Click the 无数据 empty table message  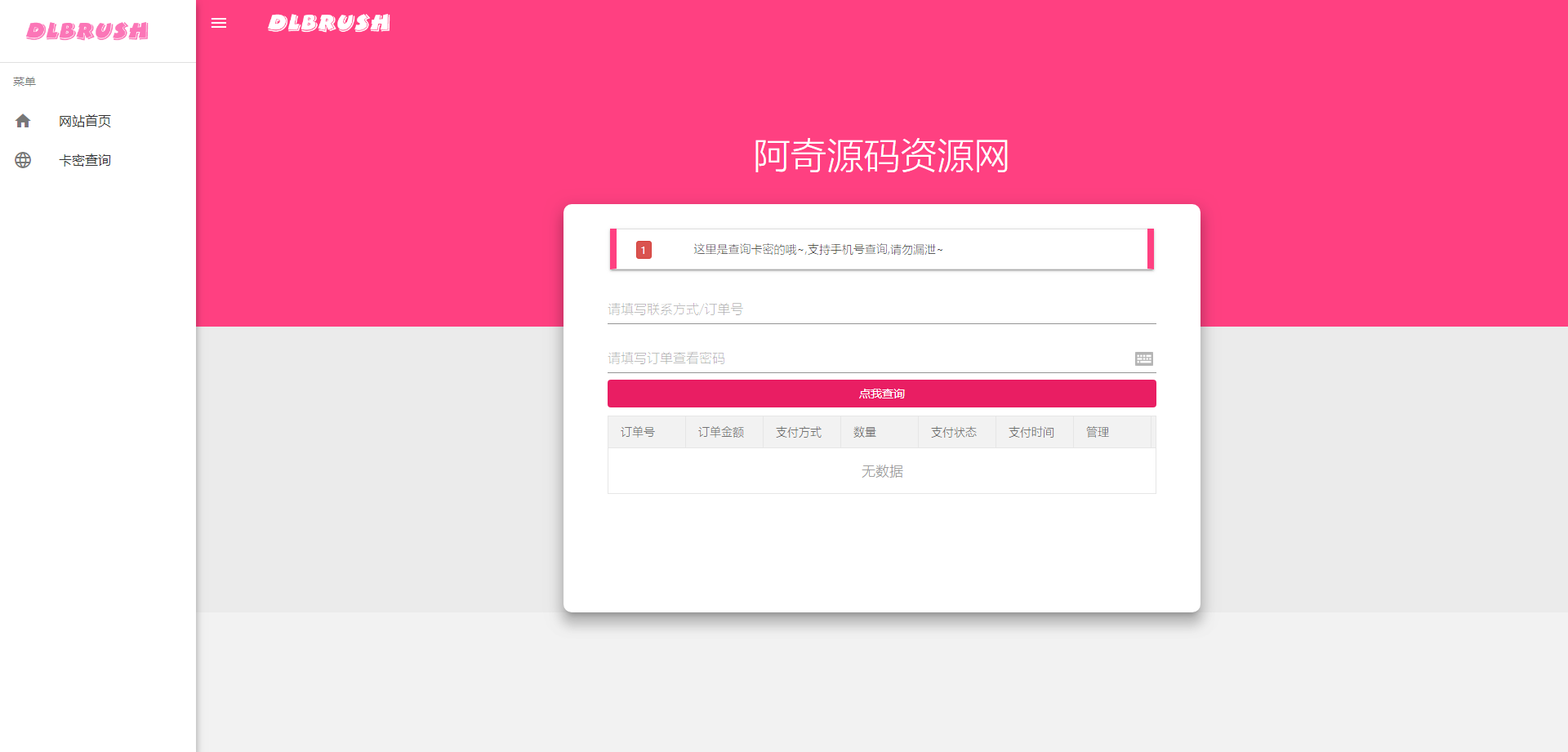tap(881, 471)
